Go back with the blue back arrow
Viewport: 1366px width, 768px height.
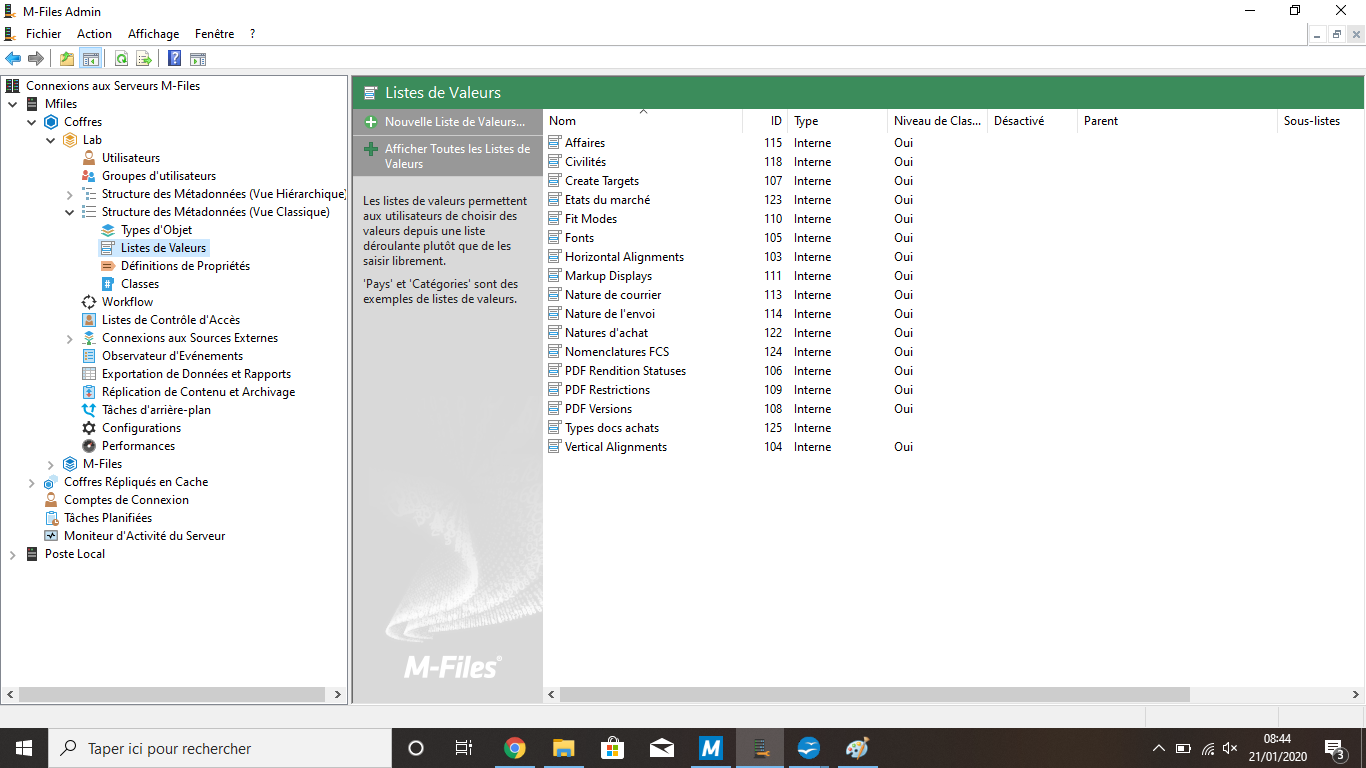(13, 59)
